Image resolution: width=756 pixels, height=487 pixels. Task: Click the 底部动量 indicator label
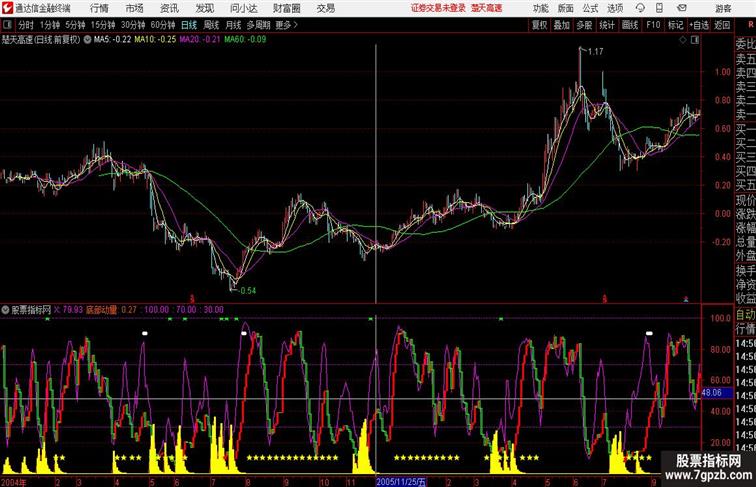pyautogui.click(x=101, y=310)
